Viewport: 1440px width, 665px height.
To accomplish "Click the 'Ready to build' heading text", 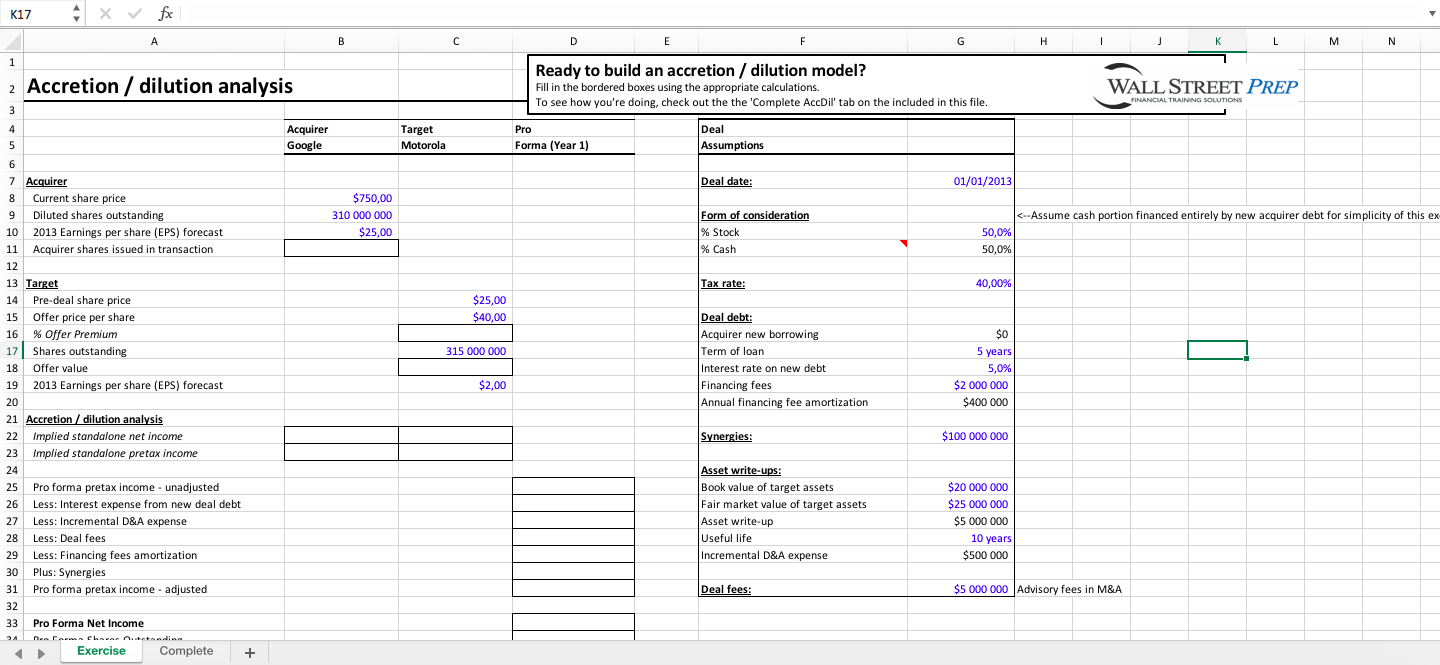I will click(x=701, y=70).
